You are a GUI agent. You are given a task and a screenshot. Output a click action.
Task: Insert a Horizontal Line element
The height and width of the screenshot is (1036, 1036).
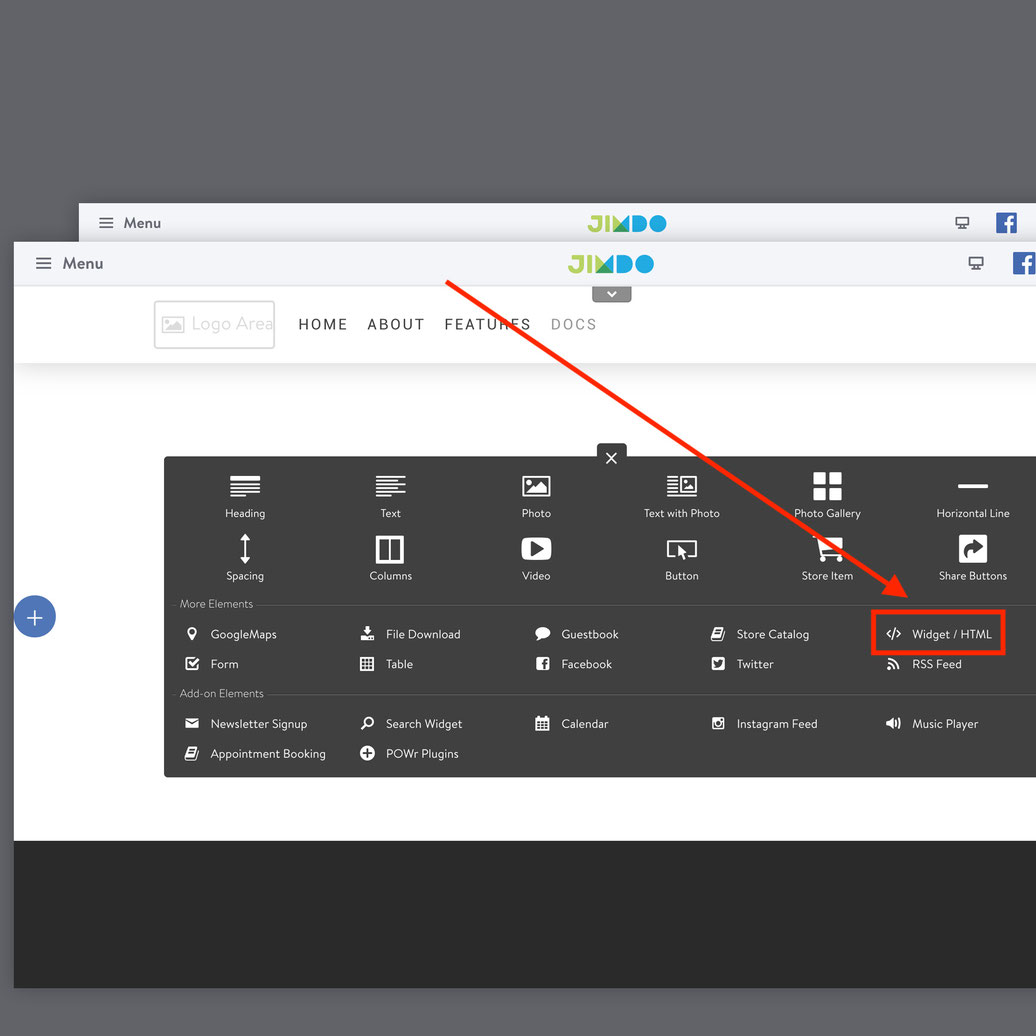[973, 499]
